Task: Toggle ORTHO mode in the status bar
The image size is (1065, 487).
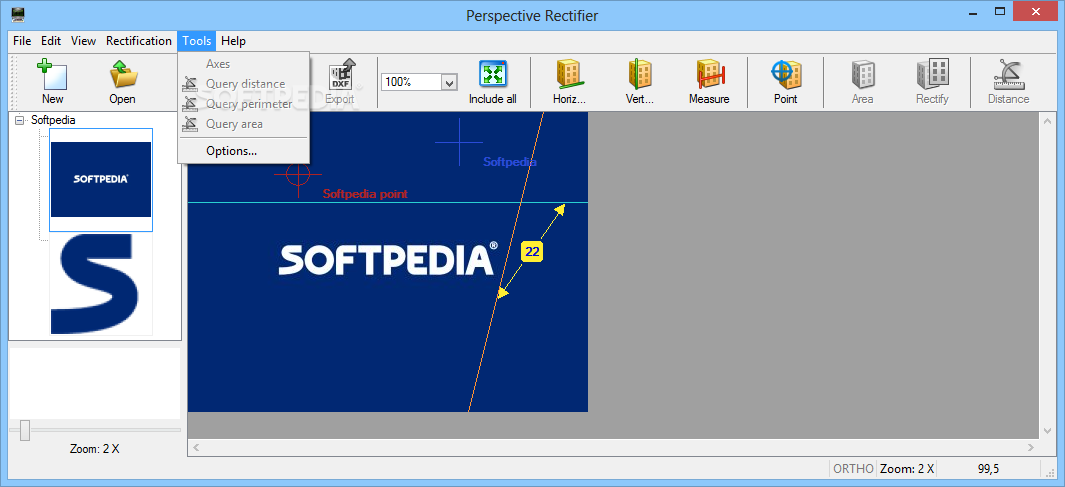Action: click(853, 469)
